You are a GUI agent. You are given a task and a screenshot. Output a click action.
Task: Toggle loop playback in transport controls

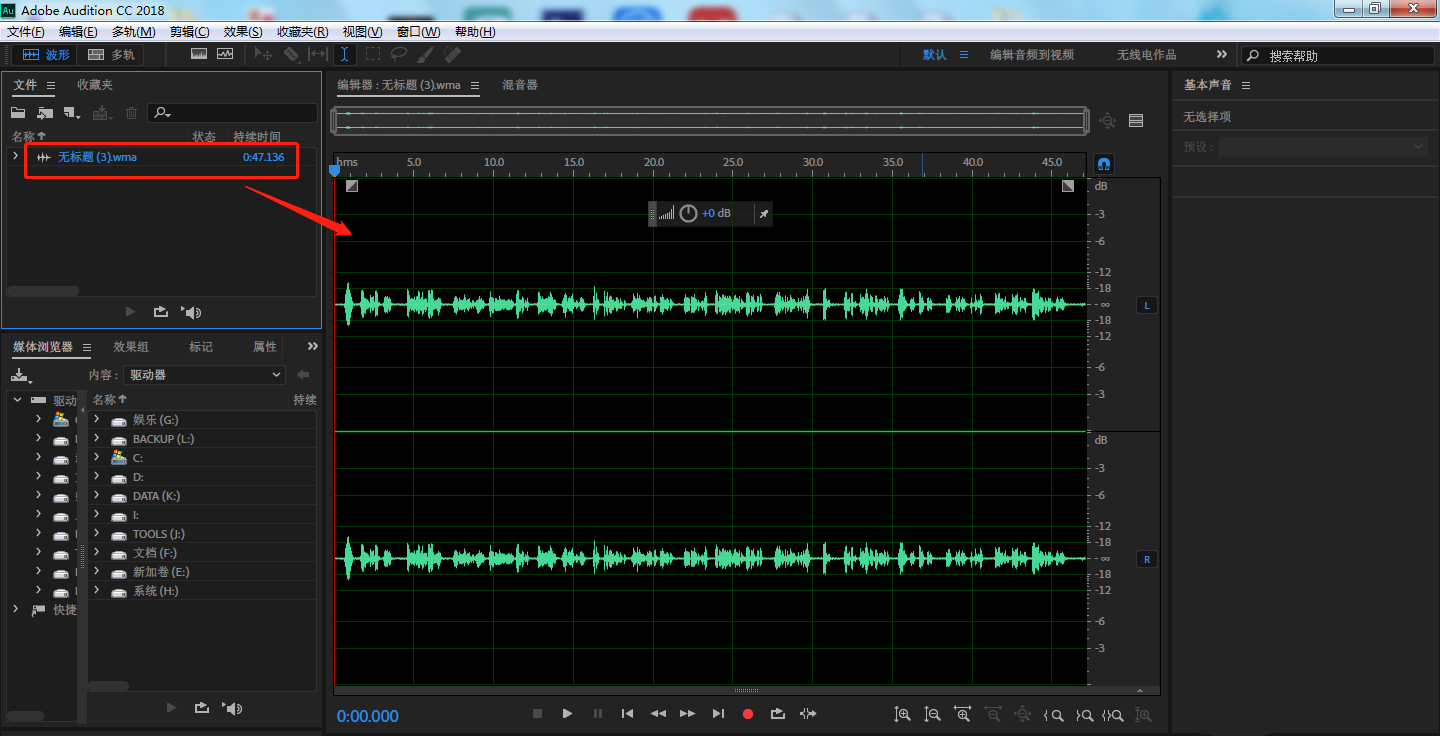778,714
